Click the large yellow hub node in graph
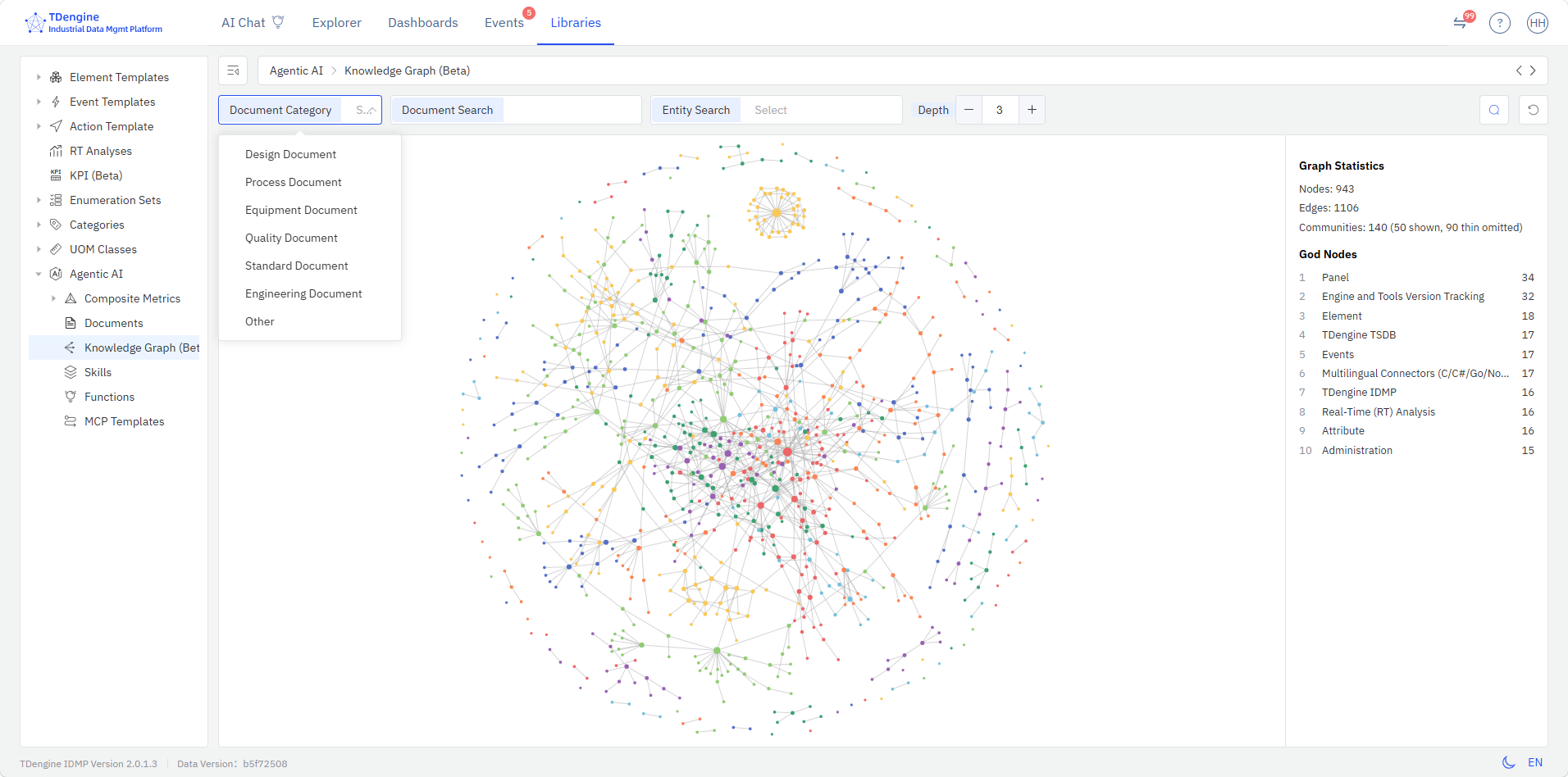The width and height of the screenshot is (1568, 777). pos(777,212)
